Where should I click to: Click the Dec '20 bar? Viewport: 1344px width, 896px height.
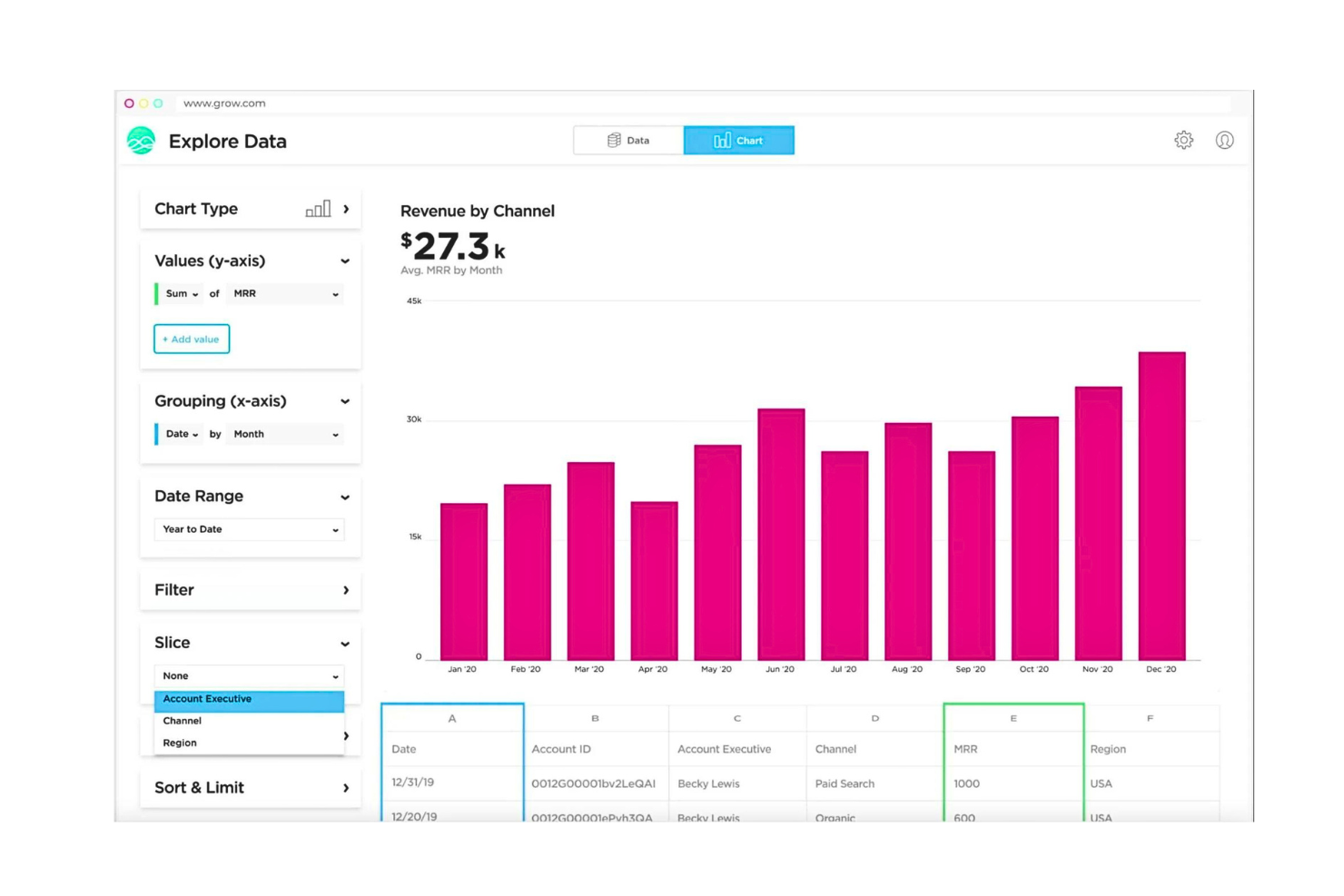(1162, 506)
